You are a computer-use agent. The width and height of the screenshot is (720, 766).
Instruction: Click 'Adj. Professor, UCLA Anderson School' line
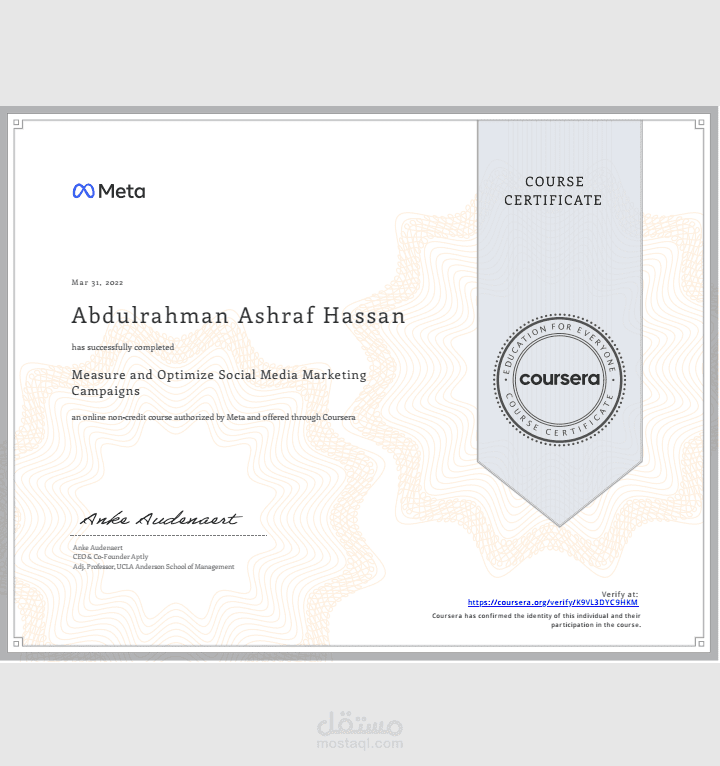tap(153, 567)
